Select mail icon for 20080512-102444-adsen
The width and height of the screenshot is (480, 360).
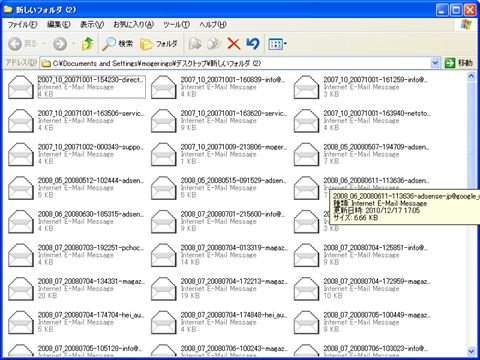21,188
